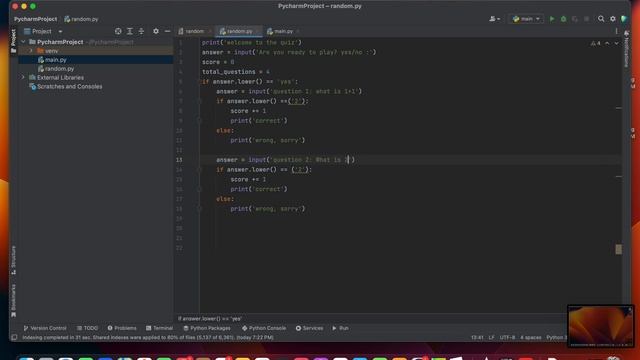Go to next highlighted error arrow
The height and width of the screenshot is (360, 640).
pyautogui.click(x=616, y=43)
